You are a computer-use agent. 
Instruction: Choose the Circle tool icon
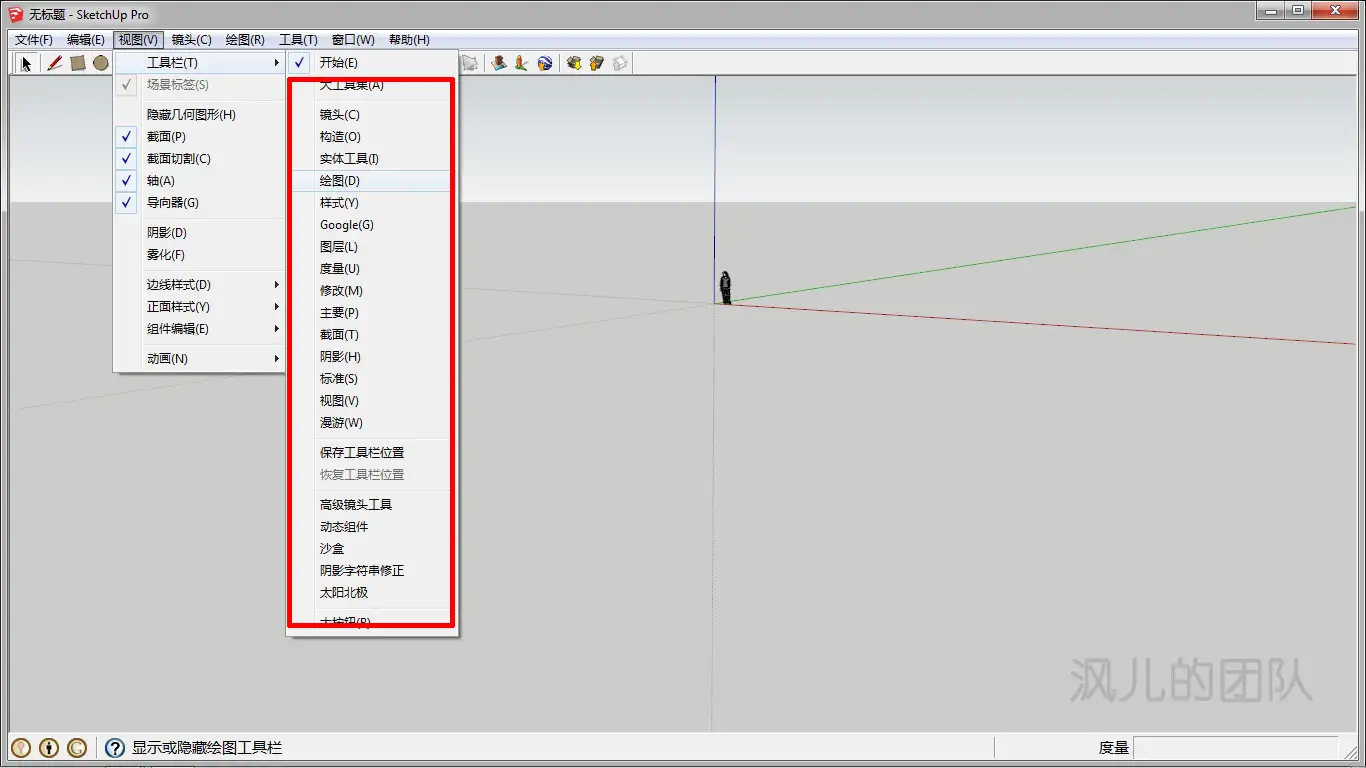pos(101,63)
